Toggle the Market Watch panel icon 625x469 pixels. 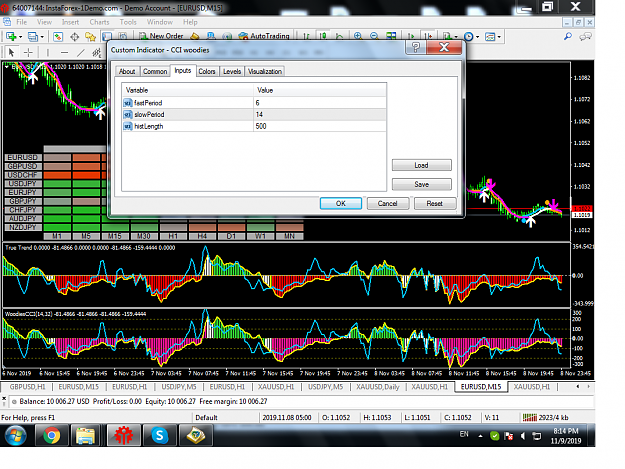click(x=58, y=37)
